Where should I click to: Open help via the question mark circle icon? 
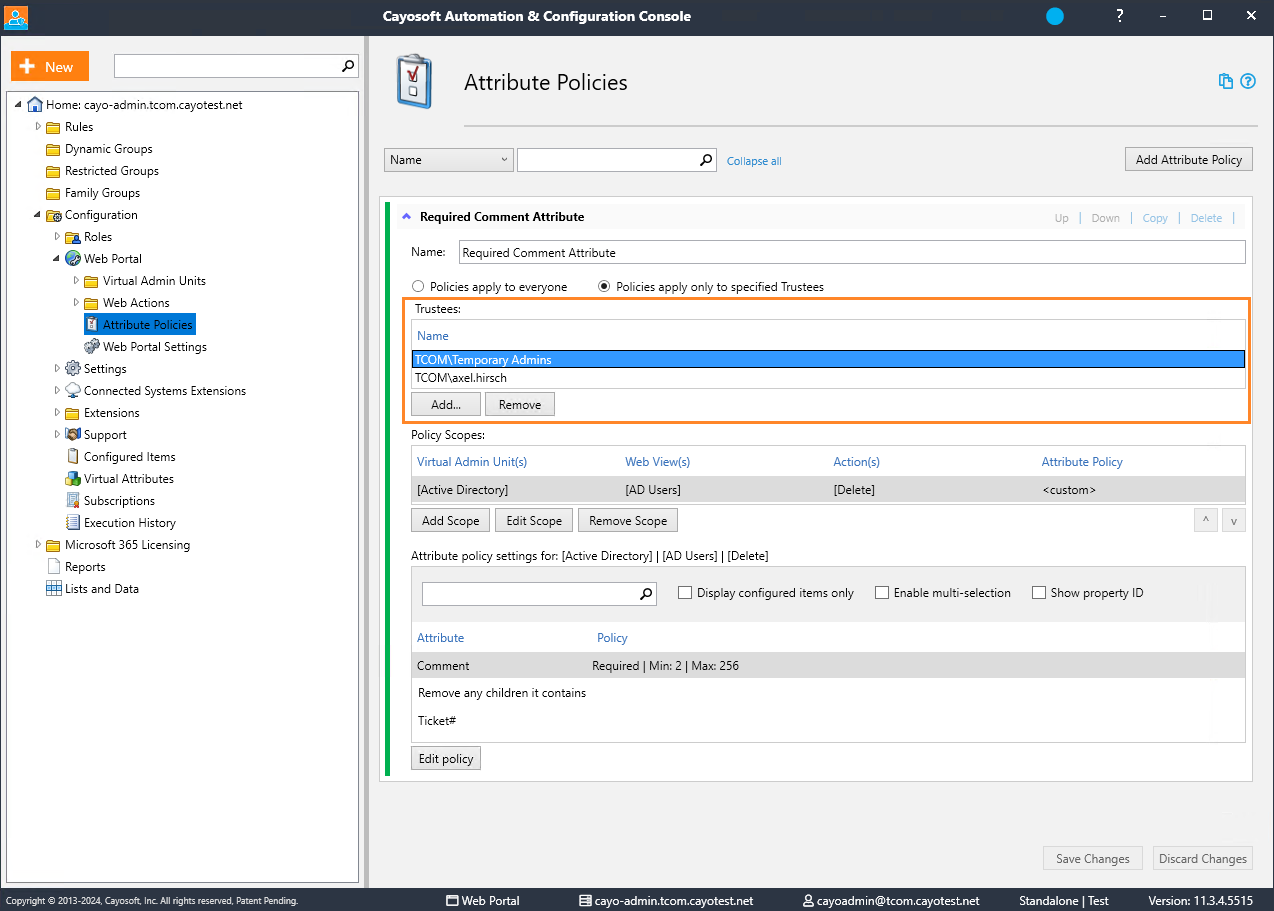pyautogui.click(x=1248, y=82)
